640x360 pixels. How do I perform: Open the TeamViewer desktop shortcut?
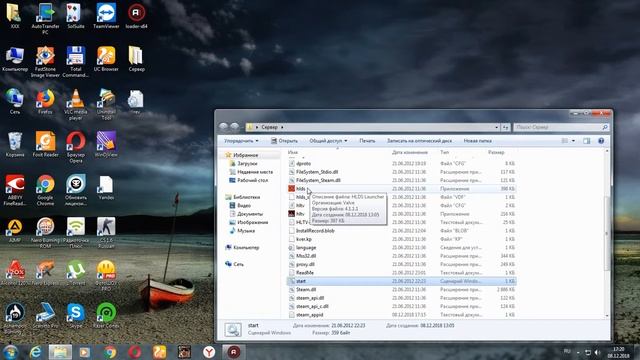(106, 16)
